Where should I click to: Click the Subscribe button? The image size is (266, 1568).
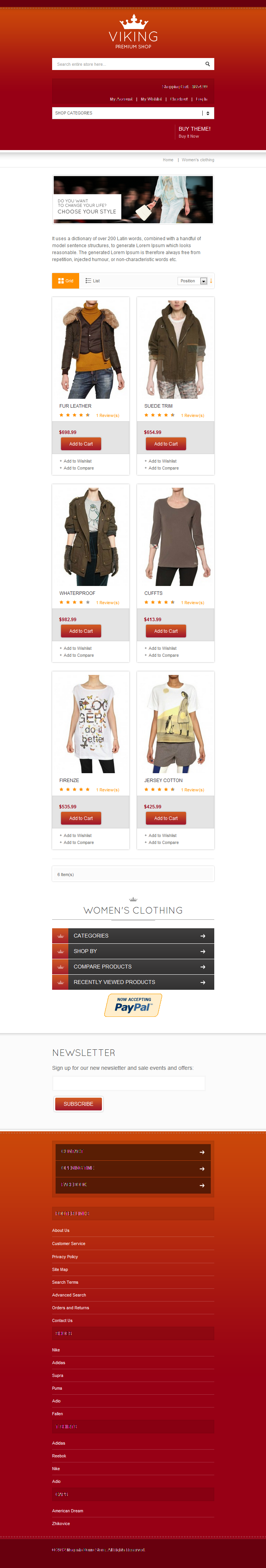point(78,1103)
